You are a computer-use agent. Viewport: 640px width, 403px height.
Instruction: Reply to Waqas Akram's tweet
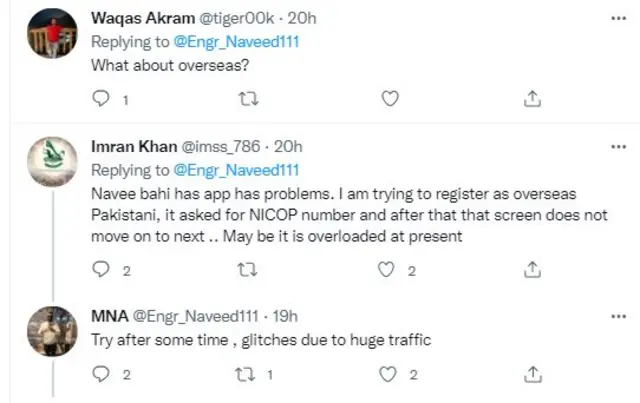99,98
